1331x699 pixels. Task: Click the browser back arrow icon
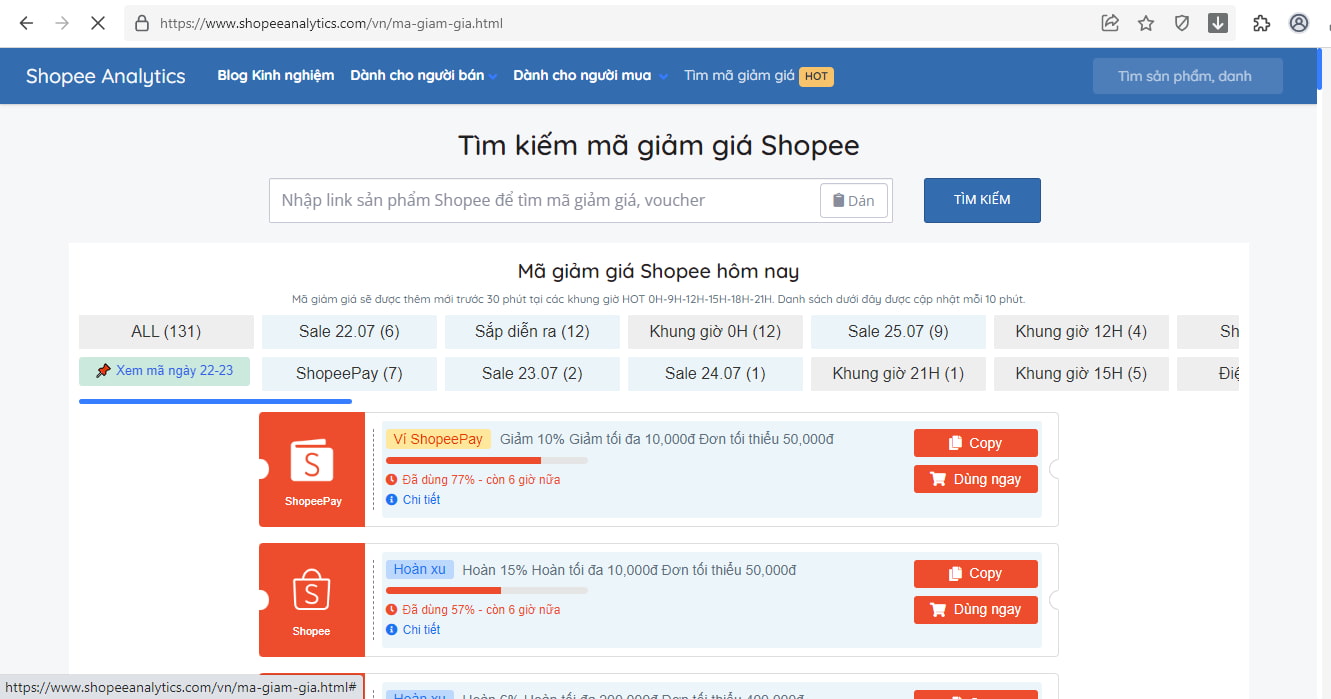(x=27, y=23)
